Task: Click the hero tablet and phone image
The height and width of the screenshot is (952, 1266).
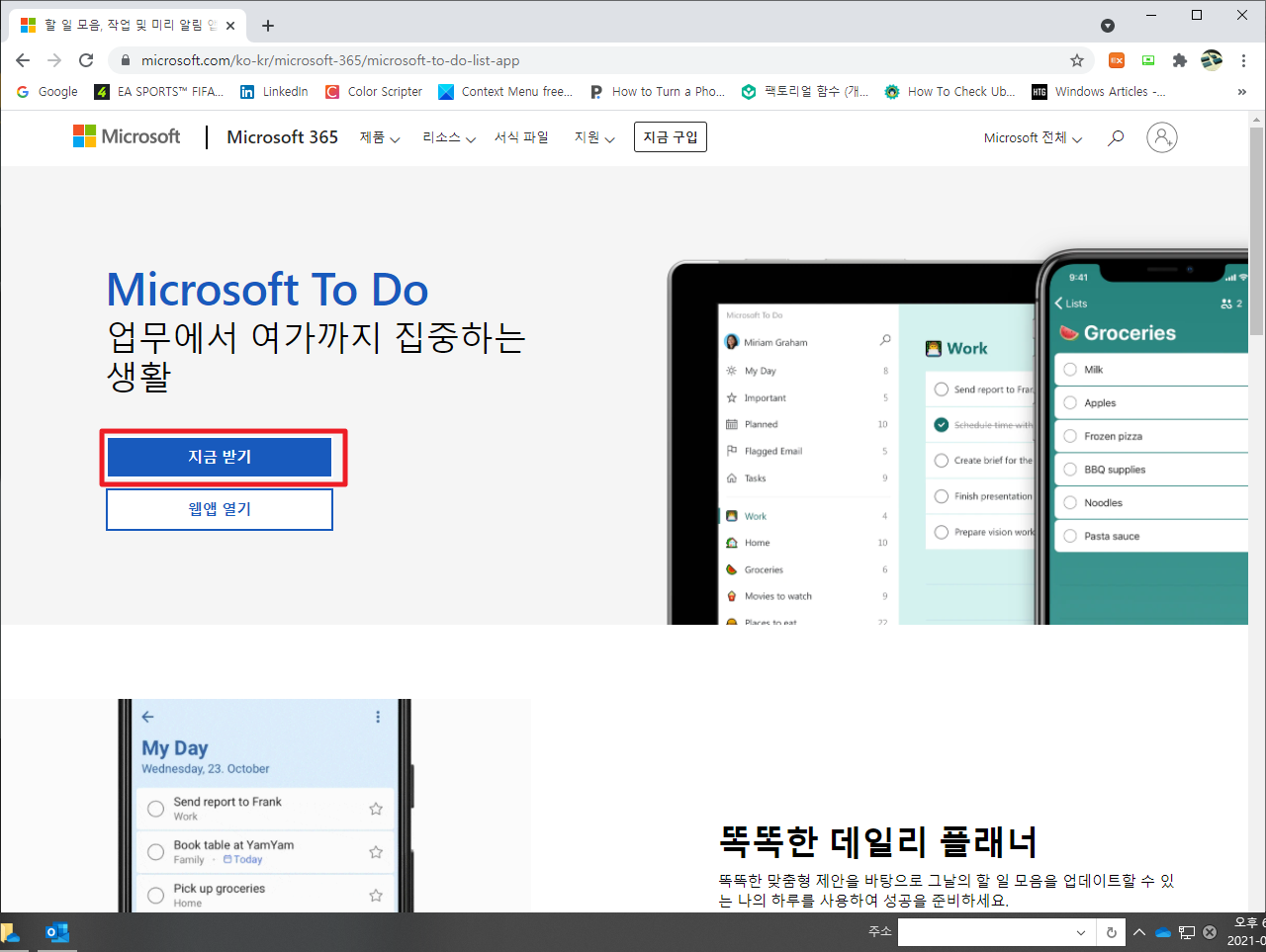Action: click(x=957, y=435)
